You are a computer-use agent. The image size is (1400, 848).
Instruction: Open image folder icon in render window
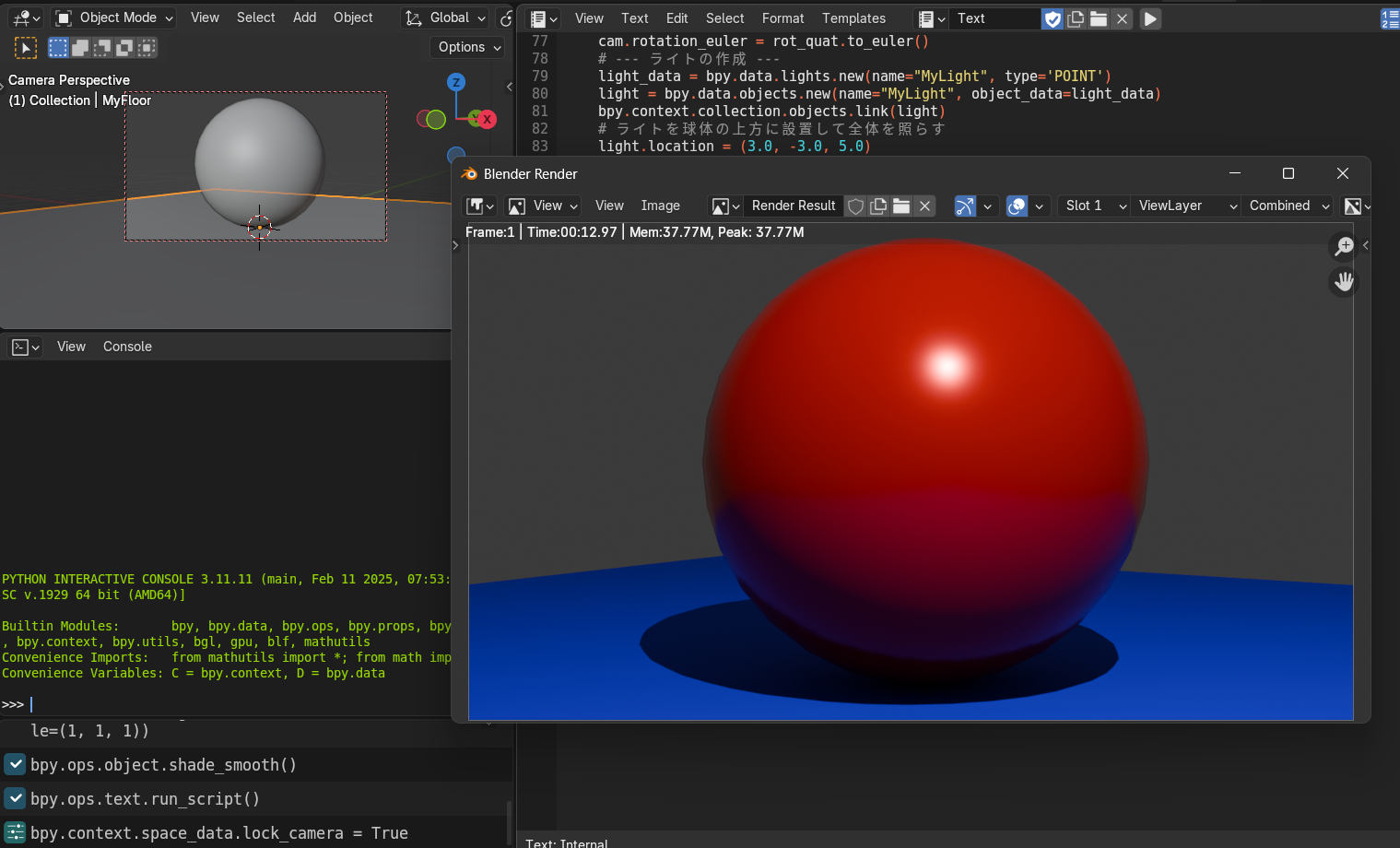(901, 206)
